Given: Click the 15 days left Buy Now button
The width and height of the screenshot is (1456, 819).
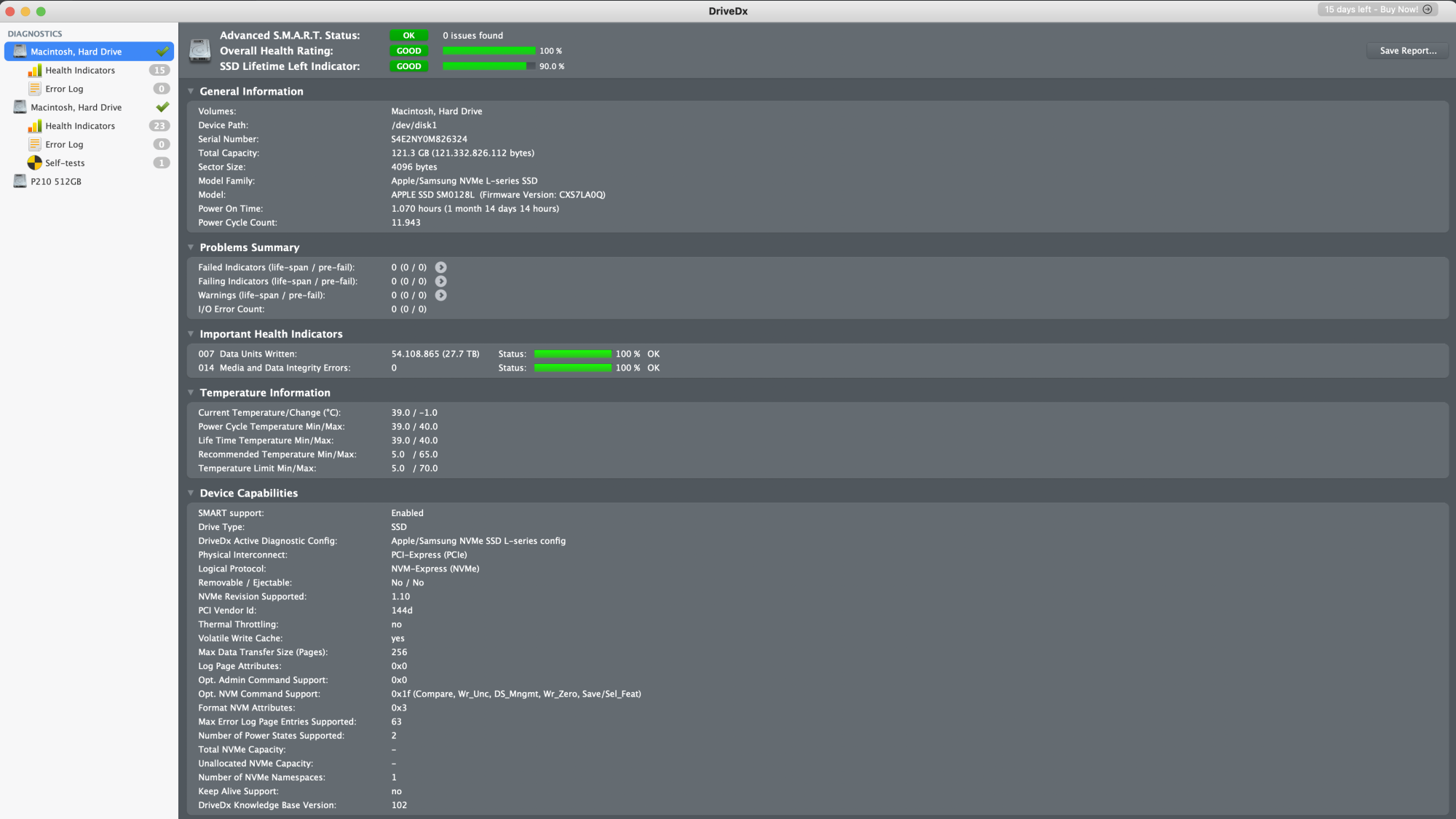Looking at the screenshot, I should click(1370, 9).
